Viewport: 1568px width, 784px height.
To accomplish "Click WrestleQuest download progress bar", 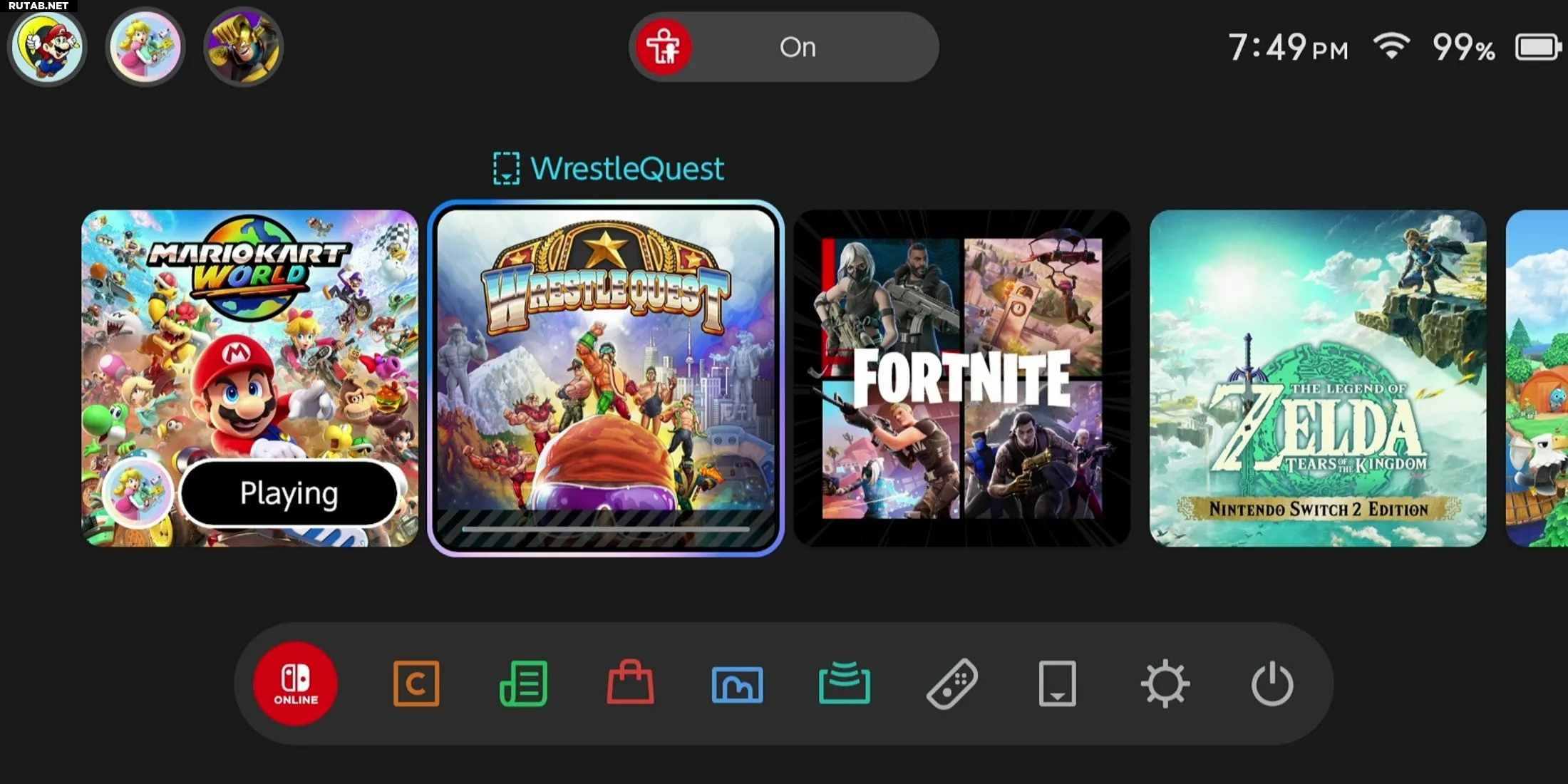I will coord(606,529).
